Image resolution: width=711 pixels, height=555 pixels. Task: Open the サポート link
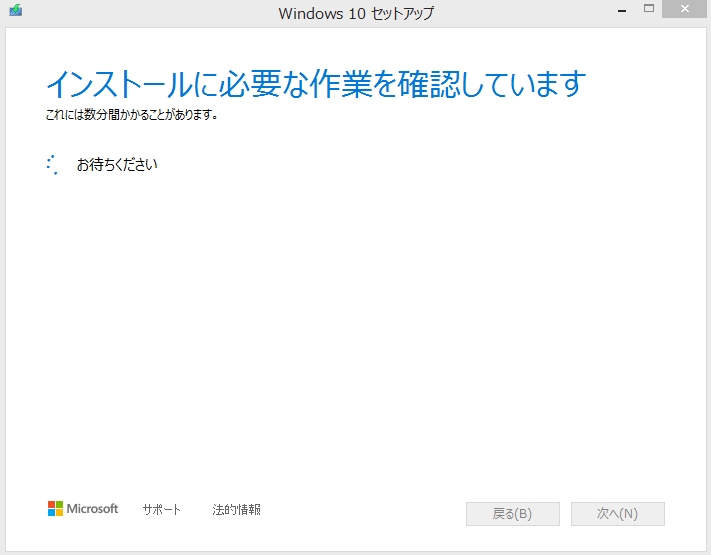click(x=161, y=510)
